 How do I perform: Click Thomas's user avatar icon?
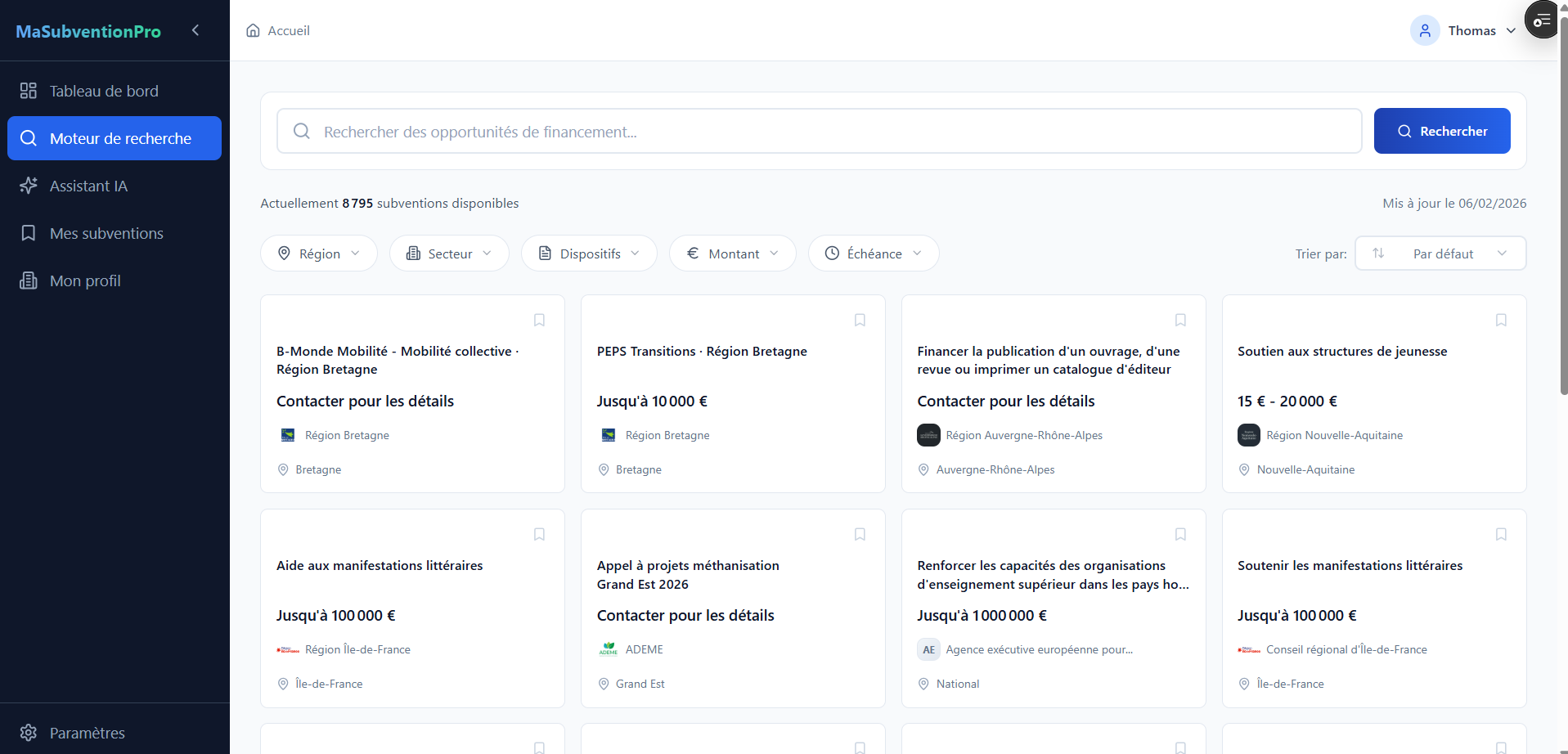pyautogui.click(x=1424, y=31)
